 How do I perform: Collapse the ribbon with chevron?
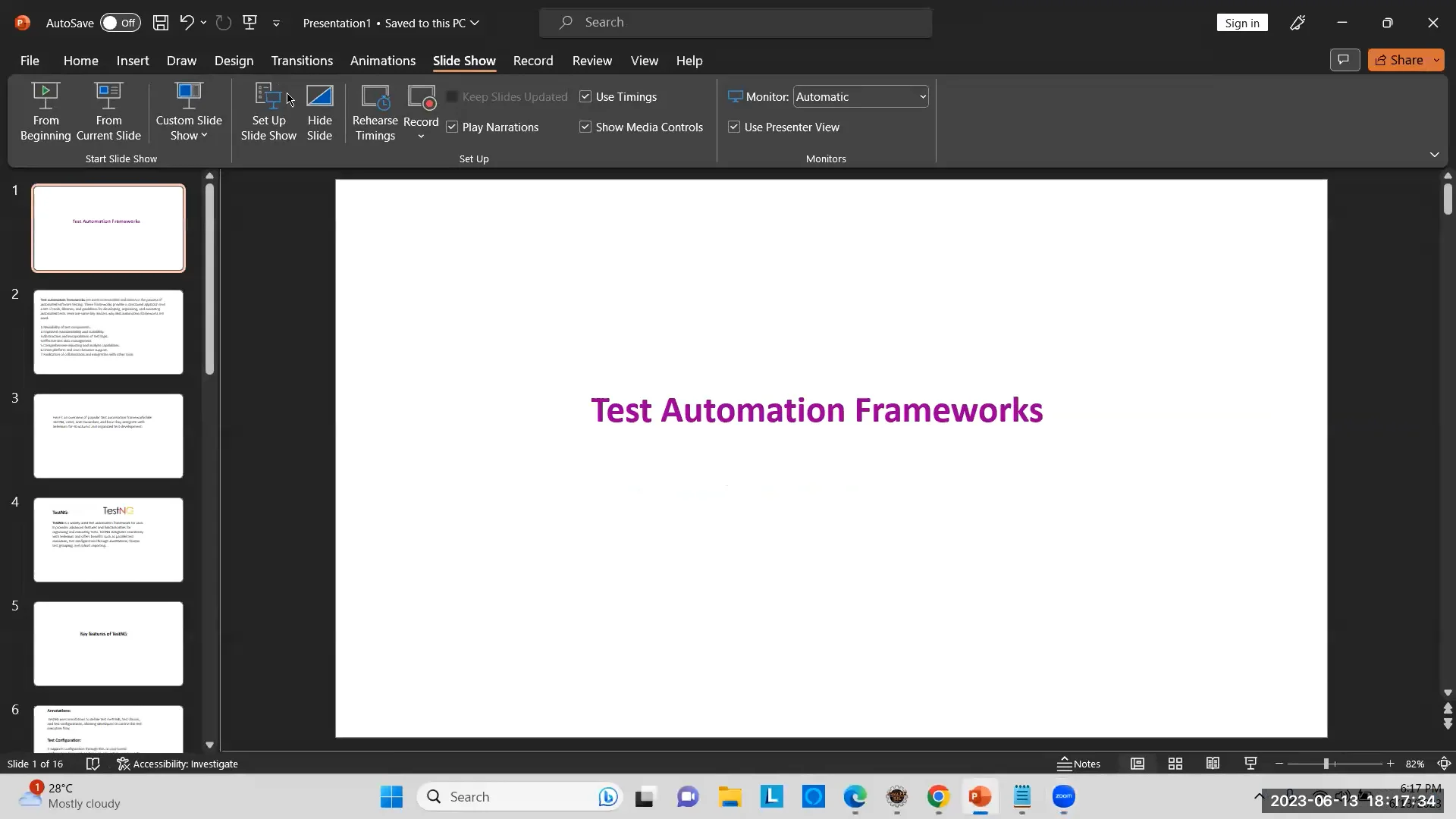pos(1434,155)
